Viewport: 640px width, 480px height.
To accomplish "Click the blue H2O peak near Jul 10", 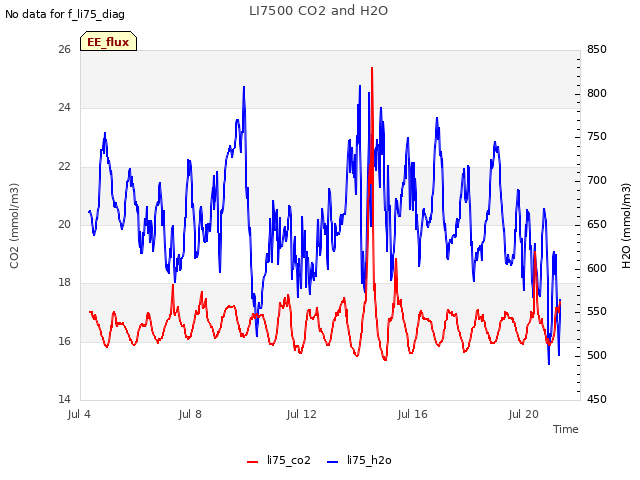I will click(244, 87).
